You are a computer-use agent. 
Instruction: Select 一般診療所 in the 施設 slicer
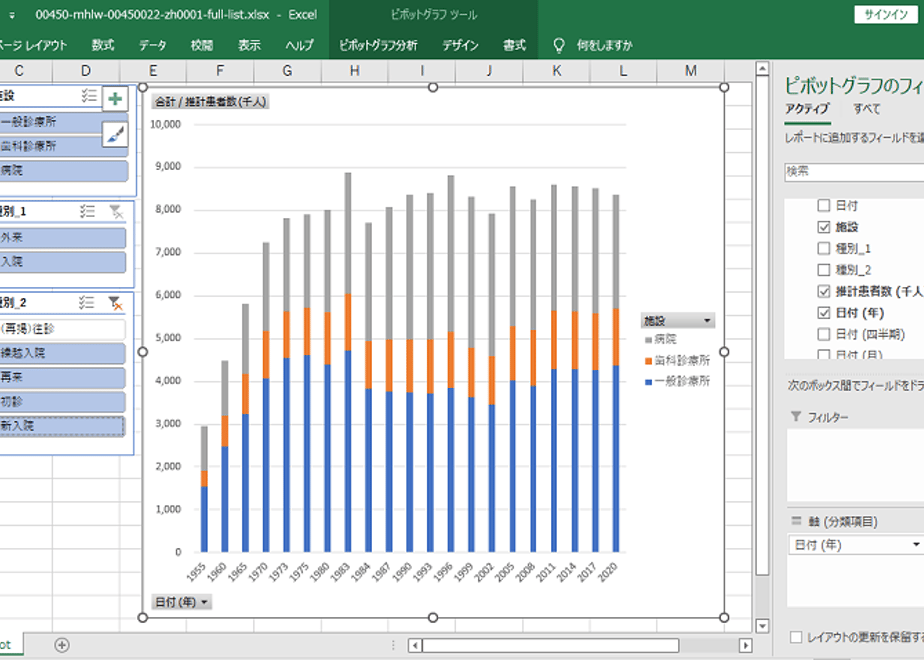point(64,122)
